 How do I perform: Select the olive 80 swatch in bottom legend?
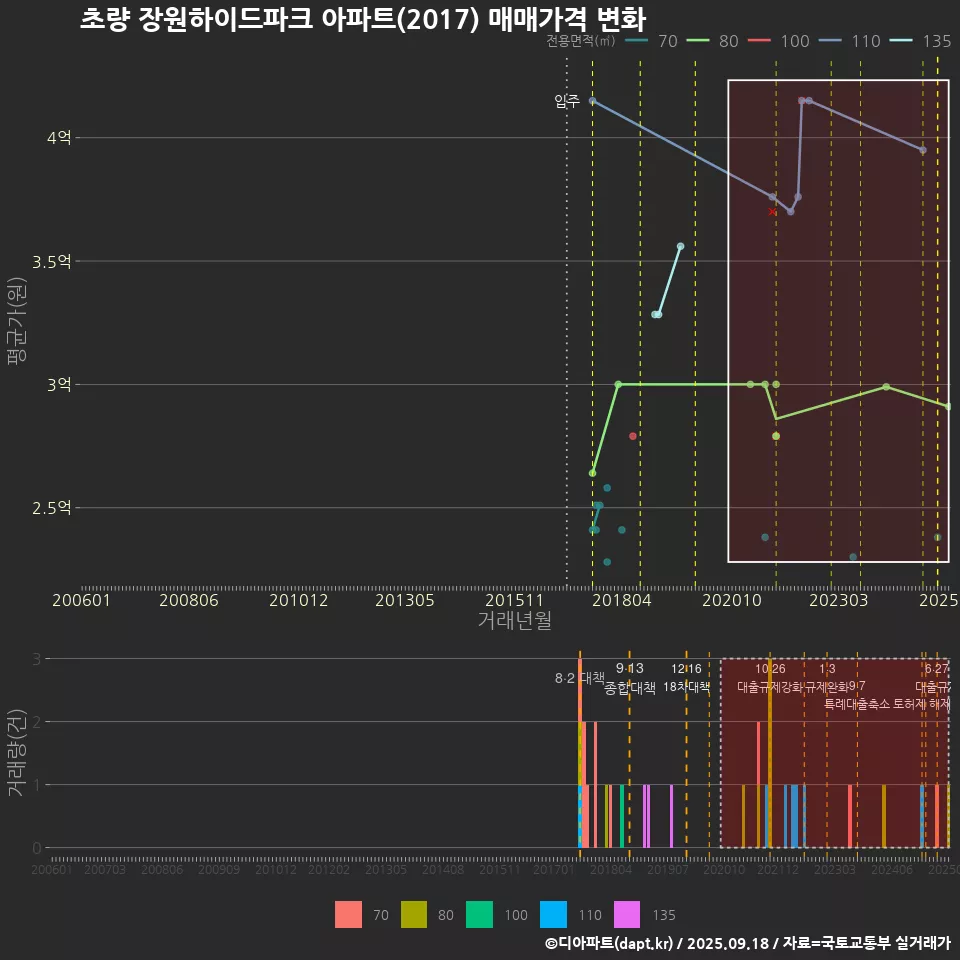click(x=414, y=914)
